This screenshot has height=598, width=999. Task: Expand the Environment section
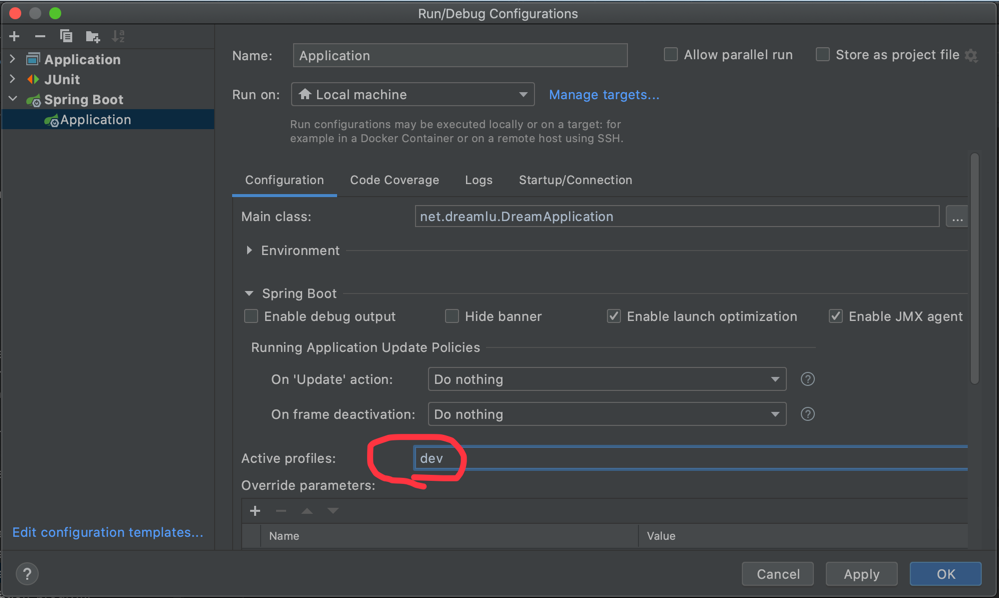(x=249, y=250)
